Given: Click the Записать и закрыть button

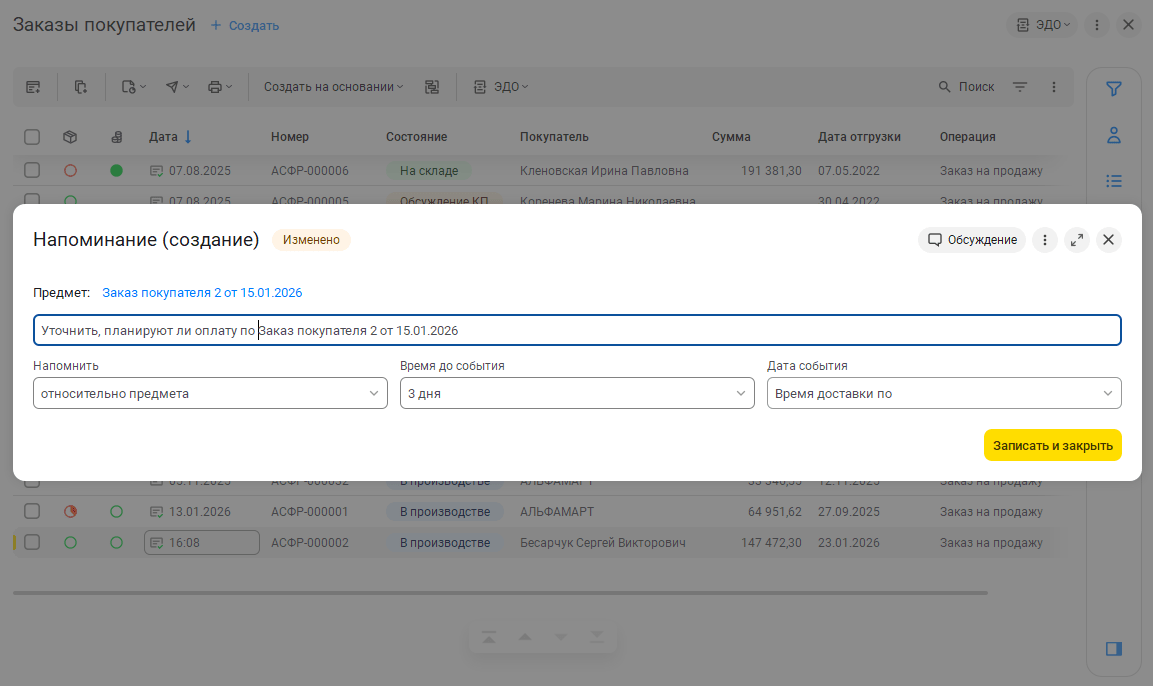Looking at the screenshot, I should pyautogui.click(x=1052, y=446).
